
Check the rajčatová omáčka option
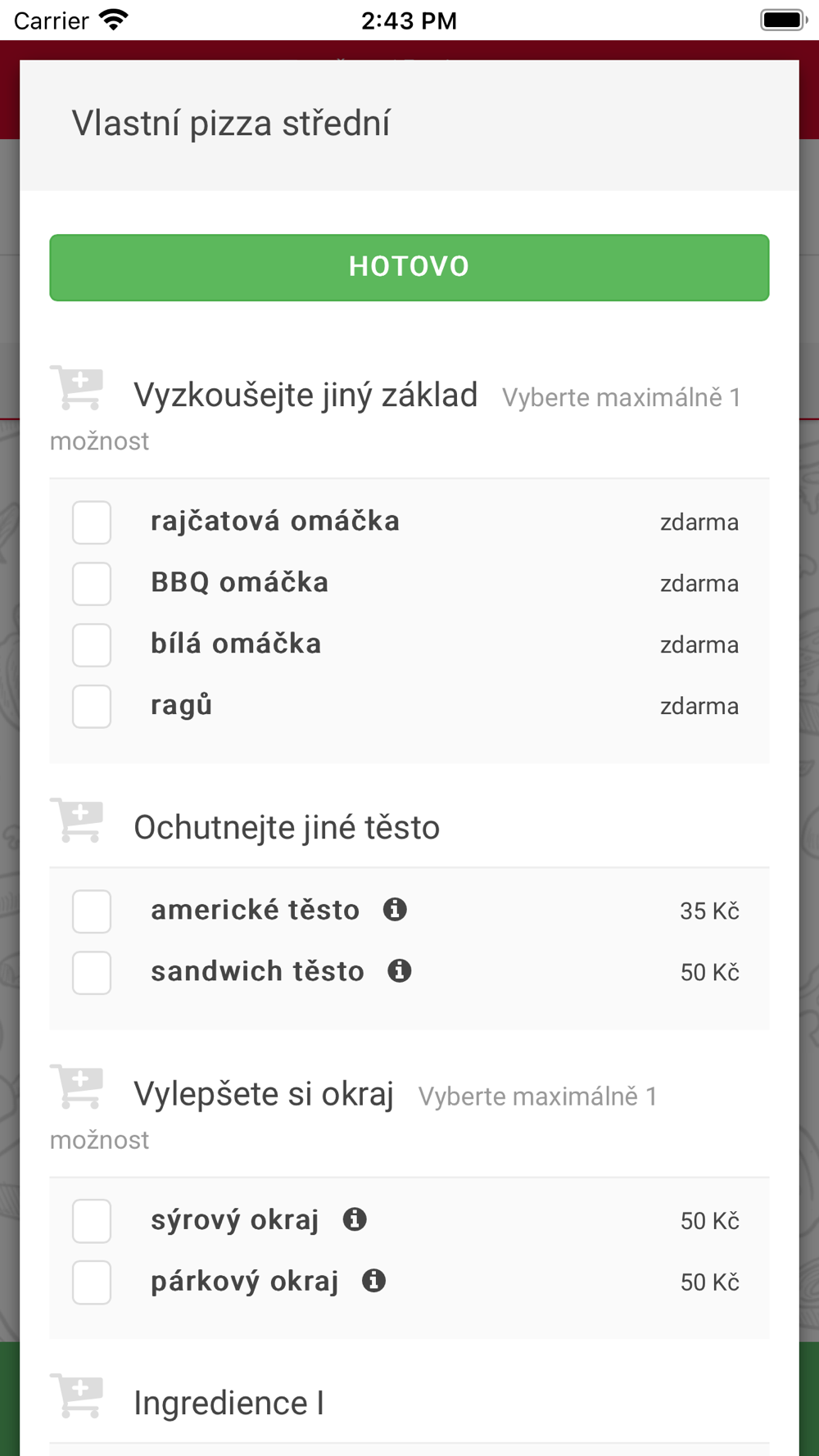[x=92, y=522]
